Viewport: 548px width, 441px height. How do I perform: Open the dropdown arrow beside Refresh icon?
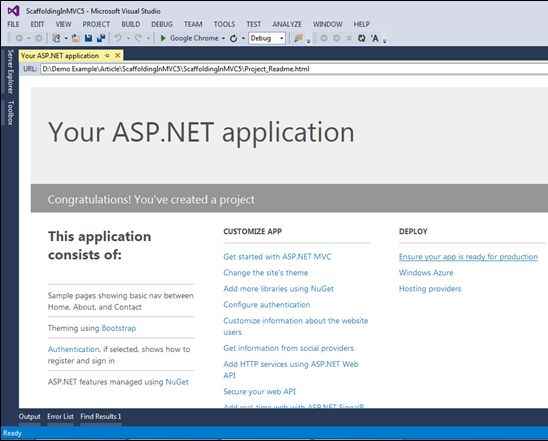pos(243,38)
